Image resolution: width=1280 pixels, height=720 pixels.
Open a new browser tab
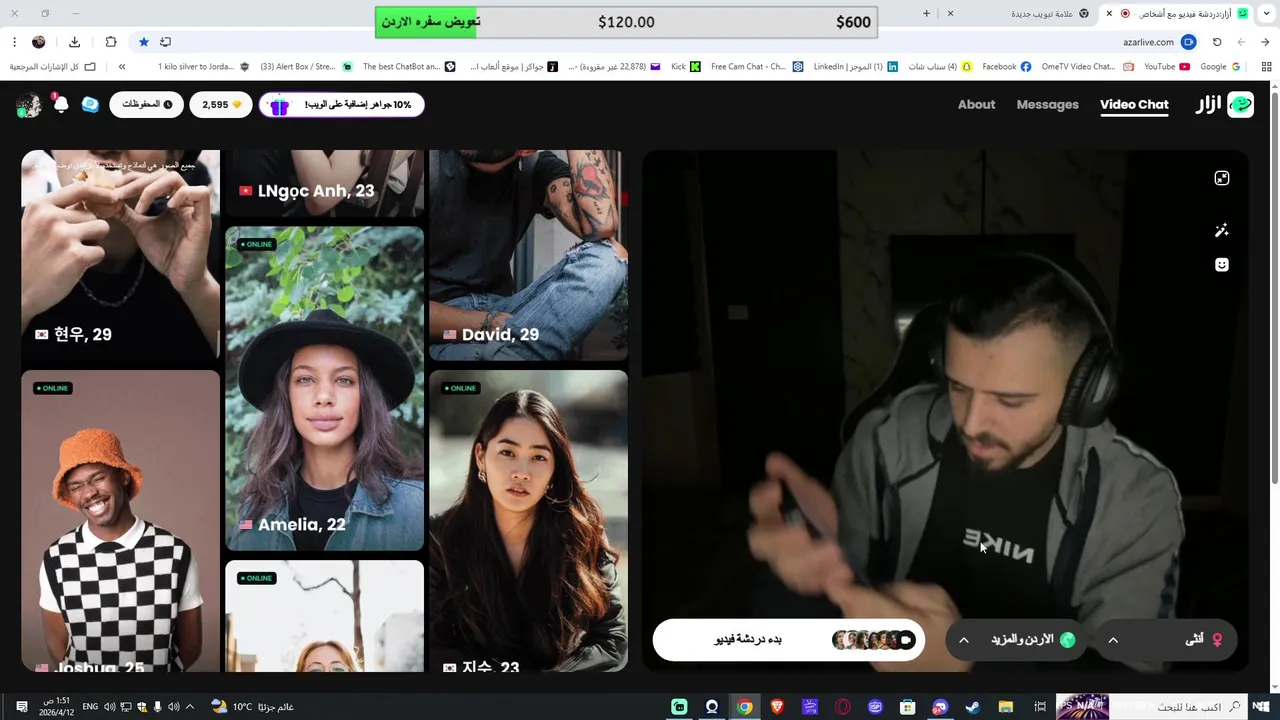[x=926, y=13]
